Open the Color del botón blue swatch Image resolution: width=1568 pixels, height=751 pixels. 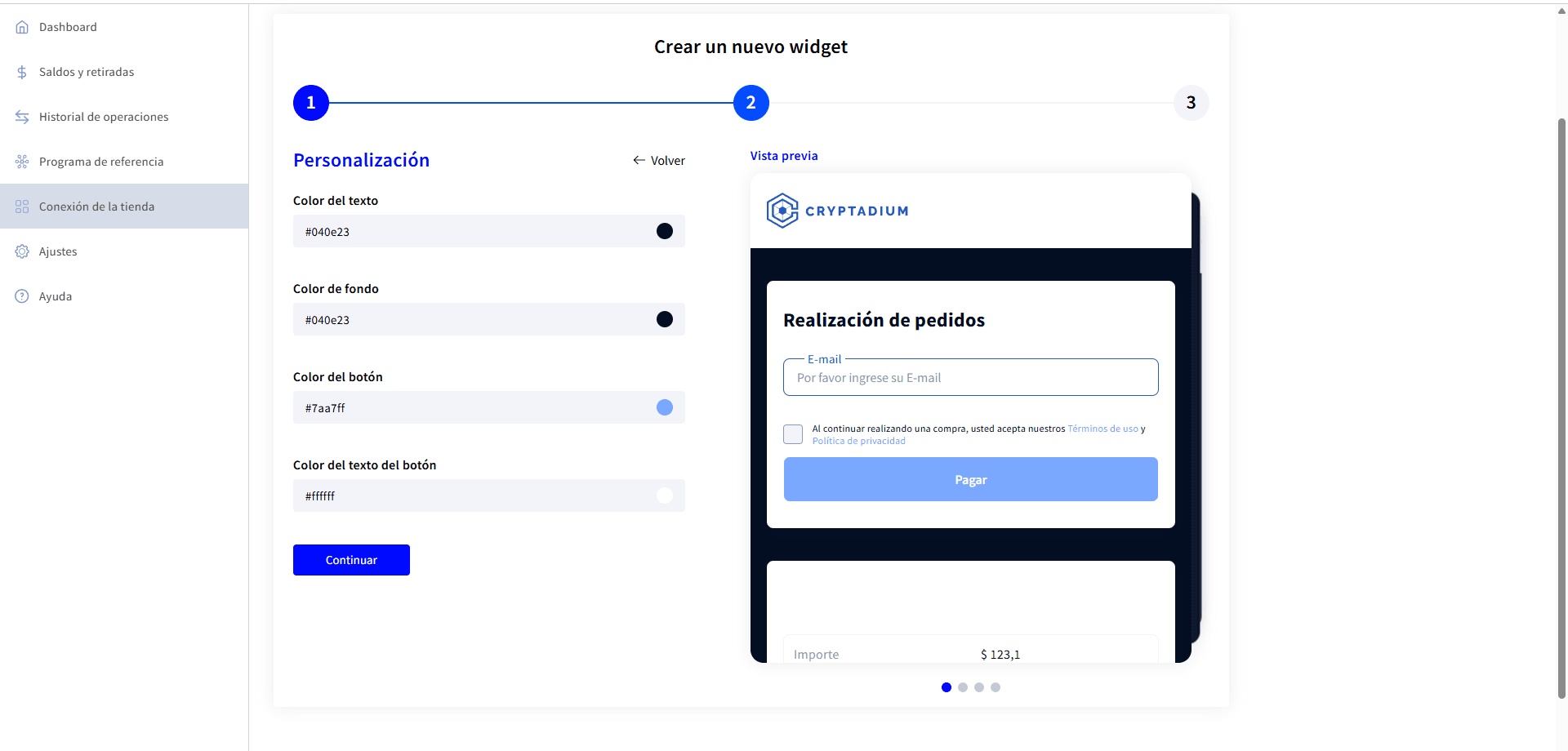point(665,407)
